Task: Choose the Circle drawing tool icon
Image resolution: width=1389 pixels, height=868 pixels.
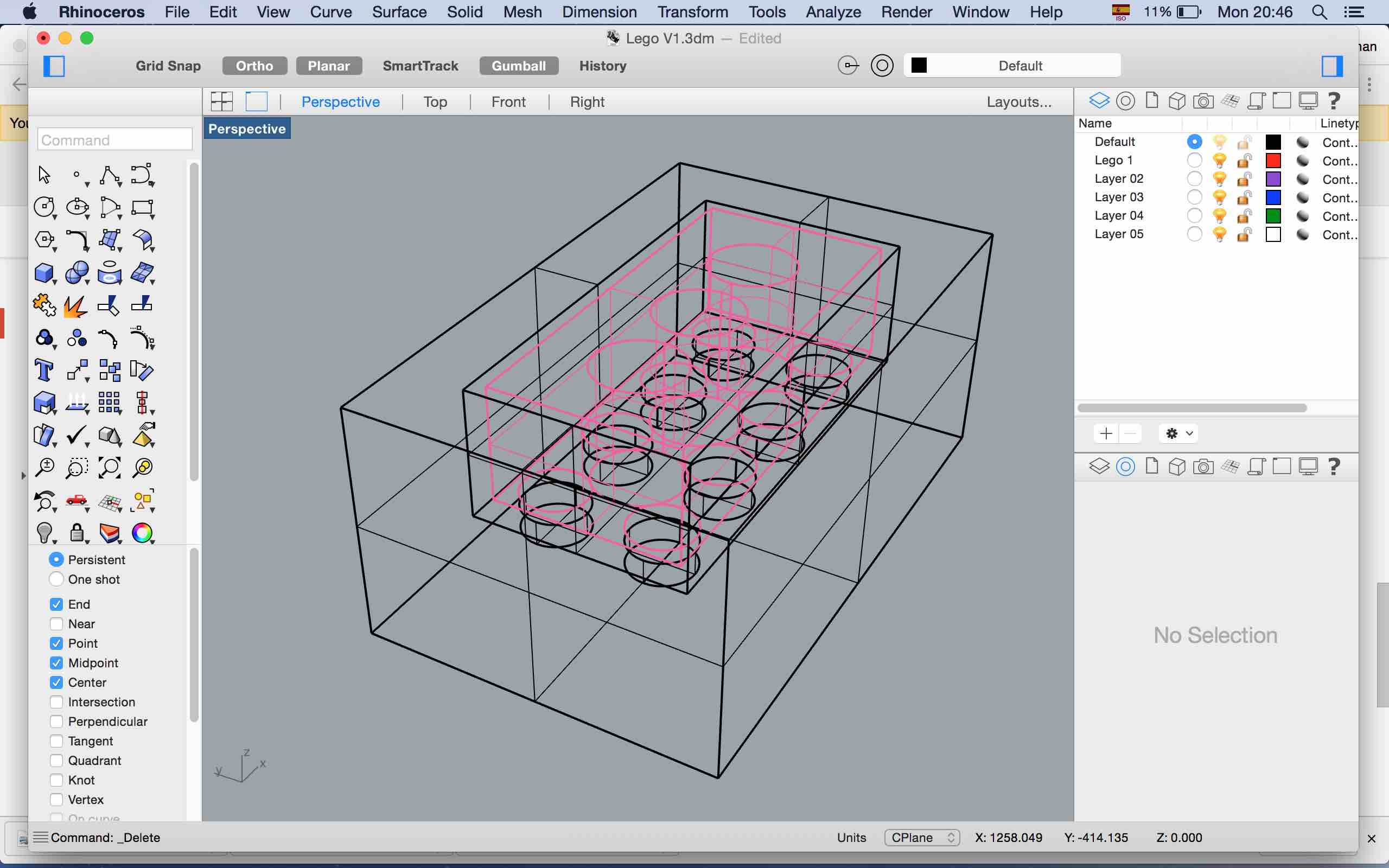Action: [x=43, y=207]
